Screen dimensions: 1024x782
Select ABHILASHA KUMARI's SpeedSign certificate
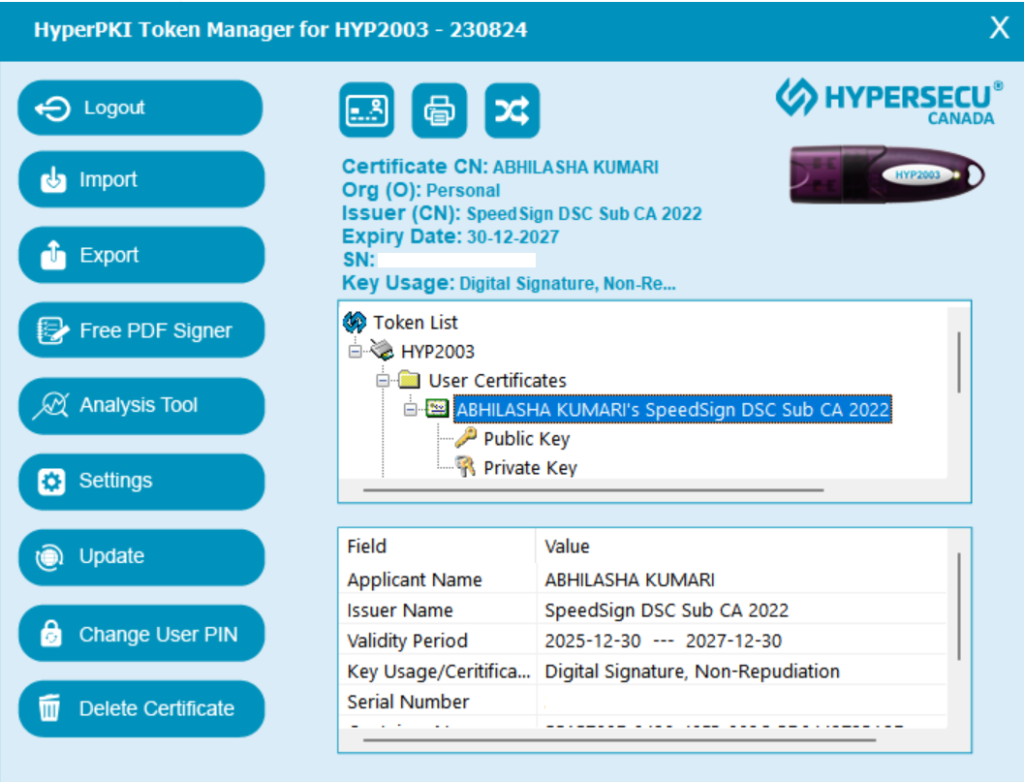(672, 409)
